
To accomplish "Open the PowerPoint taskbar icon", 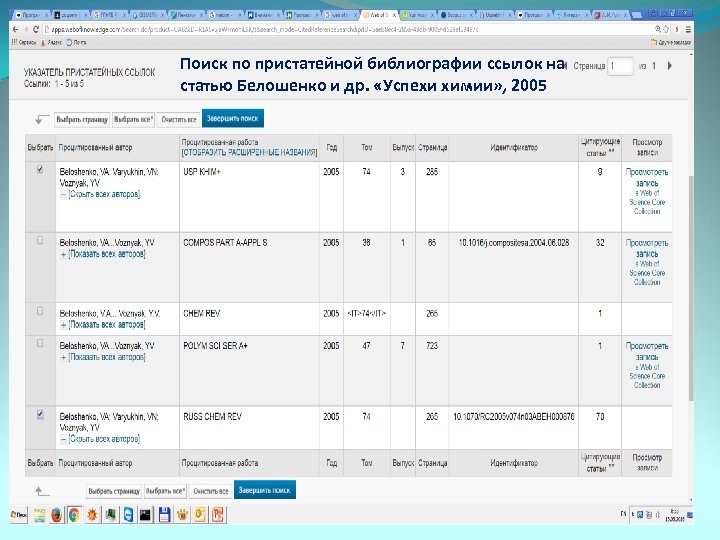I will (x=218, y=515).
